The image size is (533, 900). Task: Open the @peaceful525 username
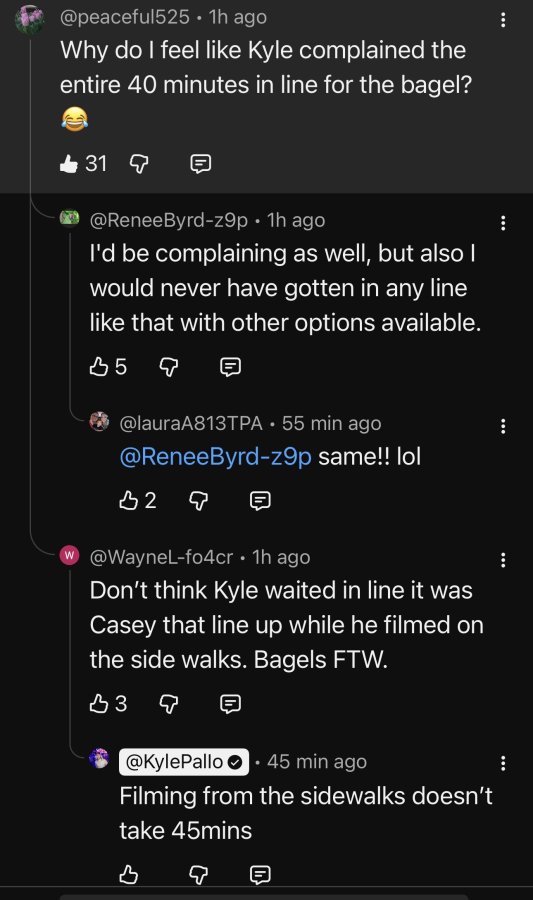[x=125, y=17]
